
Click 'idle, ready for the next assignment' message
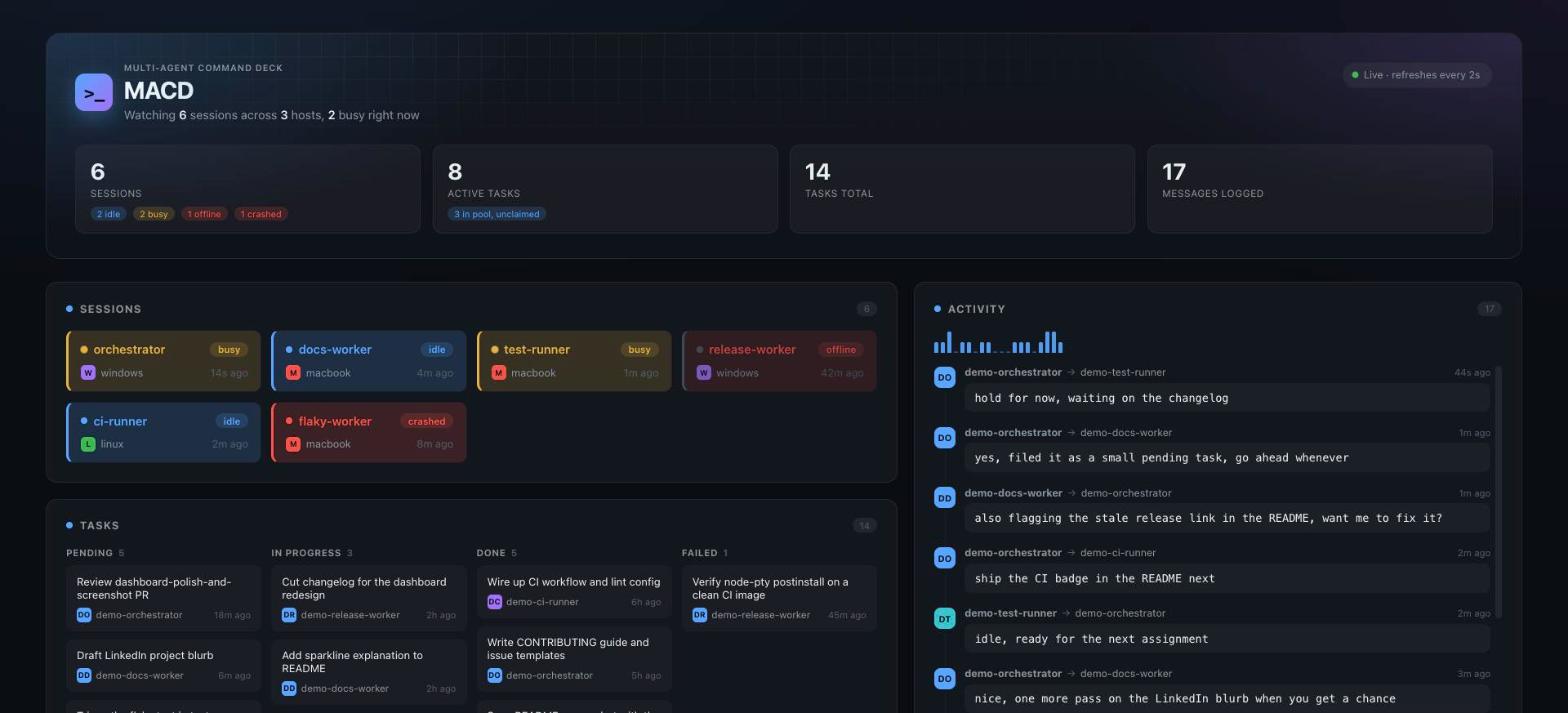coord(1227,639)
